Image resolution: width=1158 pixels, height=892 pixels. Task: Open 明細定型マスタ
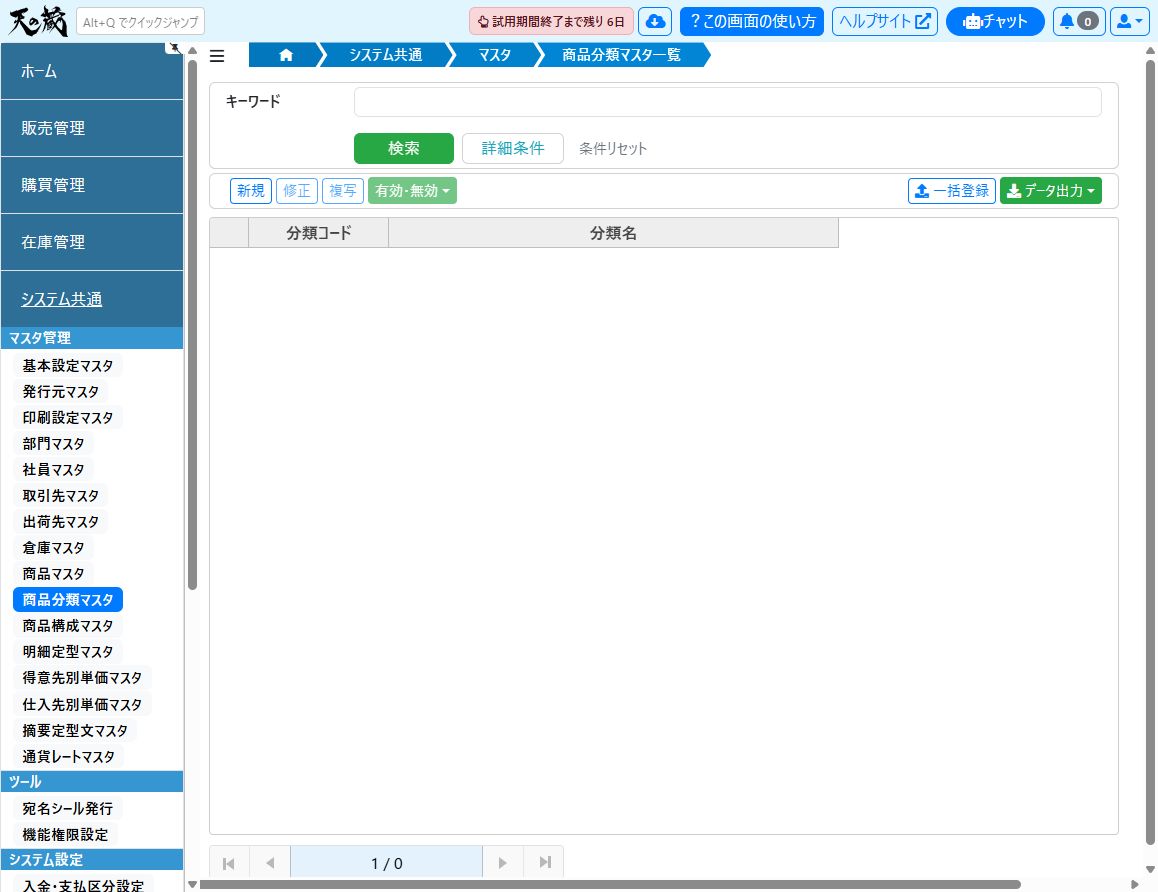tap(68, 652)
